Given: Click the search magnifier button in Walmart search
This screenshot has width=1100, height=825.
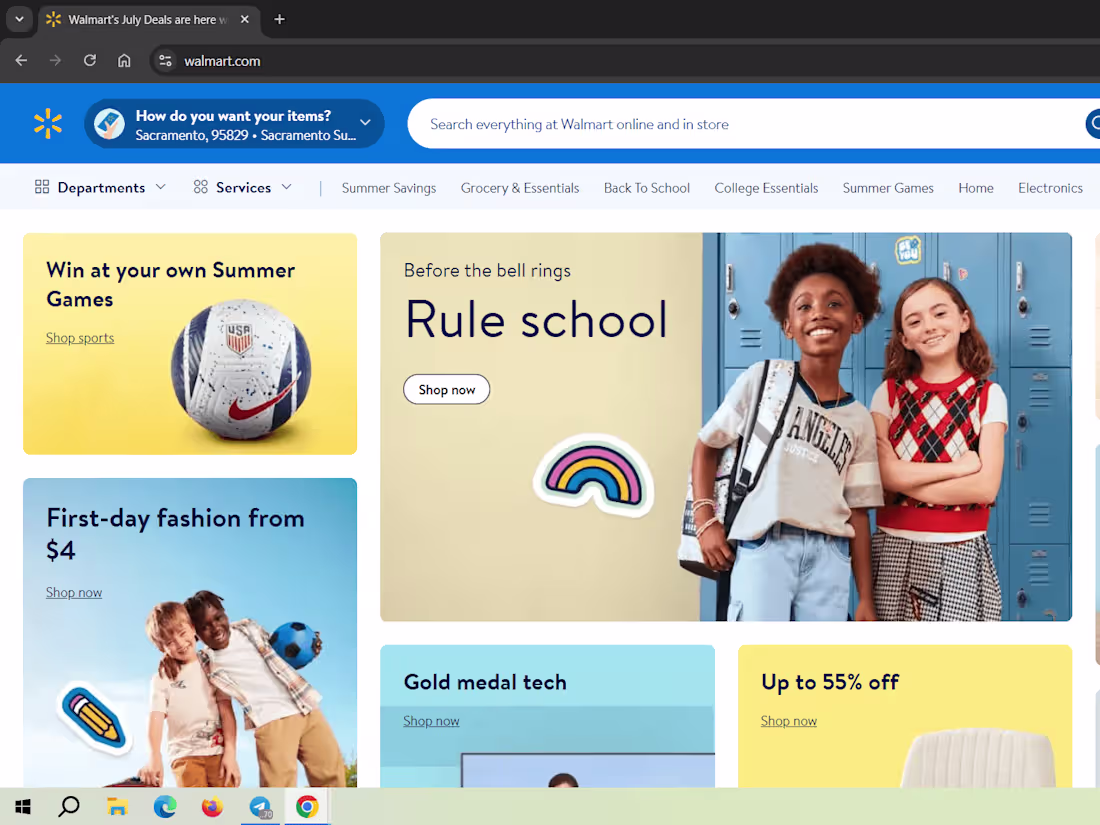Looking at the screenshot, I should click(x=1093, y=123).
